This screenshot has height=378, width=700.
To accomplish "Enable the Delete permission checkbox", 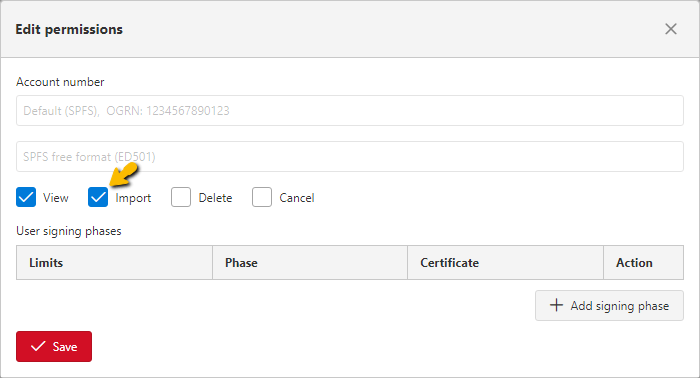I will [181, 197].
